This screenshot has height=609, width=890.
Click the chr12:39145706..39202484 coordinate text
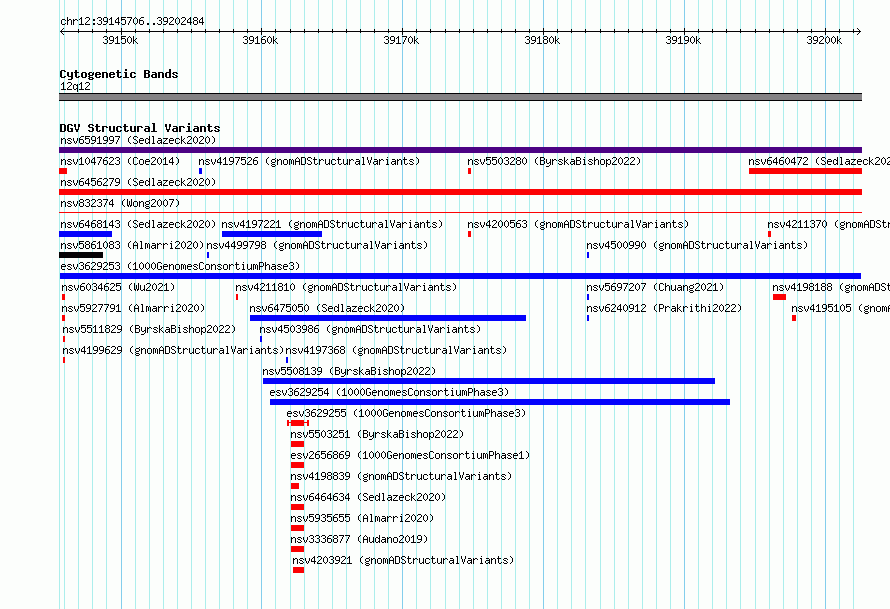132,21
